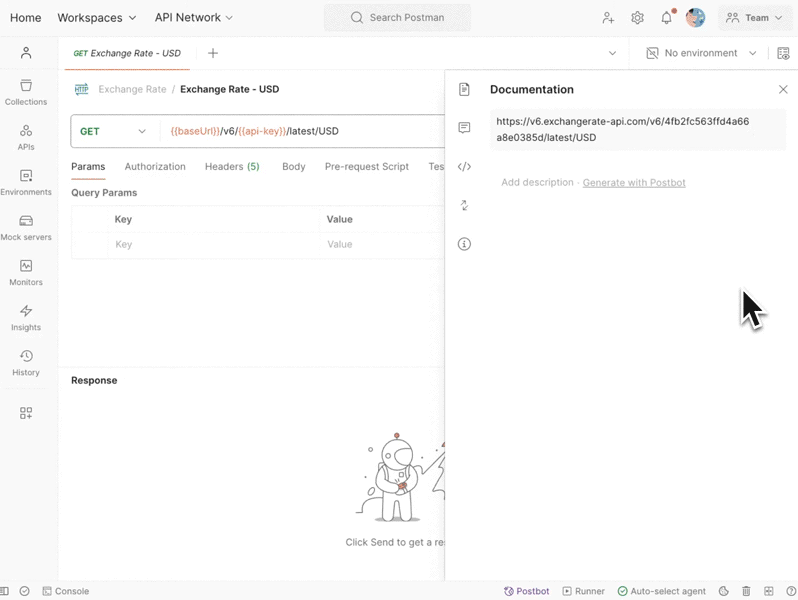Viewport: 798px width, 600px height.
Task: Switch to the Authorization tab
Action: coord(155,167)
